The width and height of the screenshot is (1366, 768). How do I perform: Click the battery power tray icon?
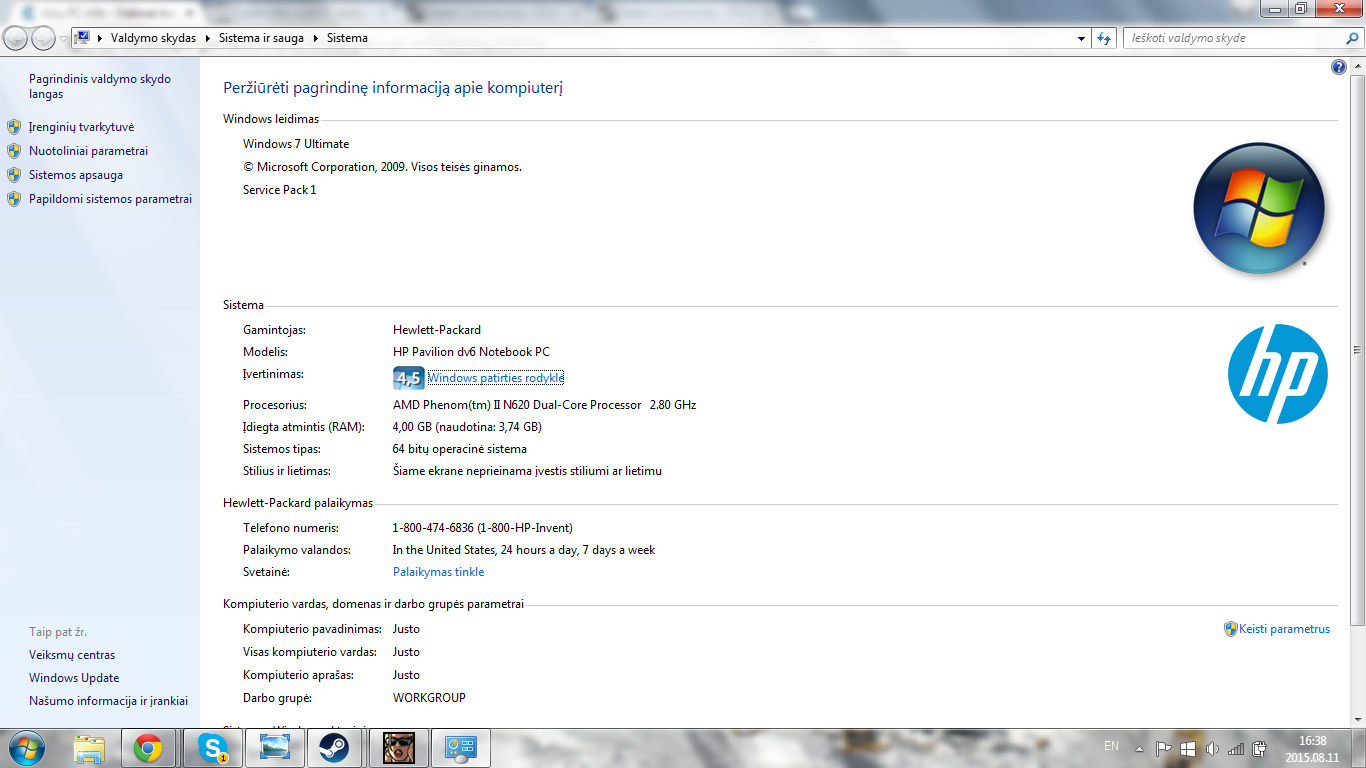pos(1260,748)
